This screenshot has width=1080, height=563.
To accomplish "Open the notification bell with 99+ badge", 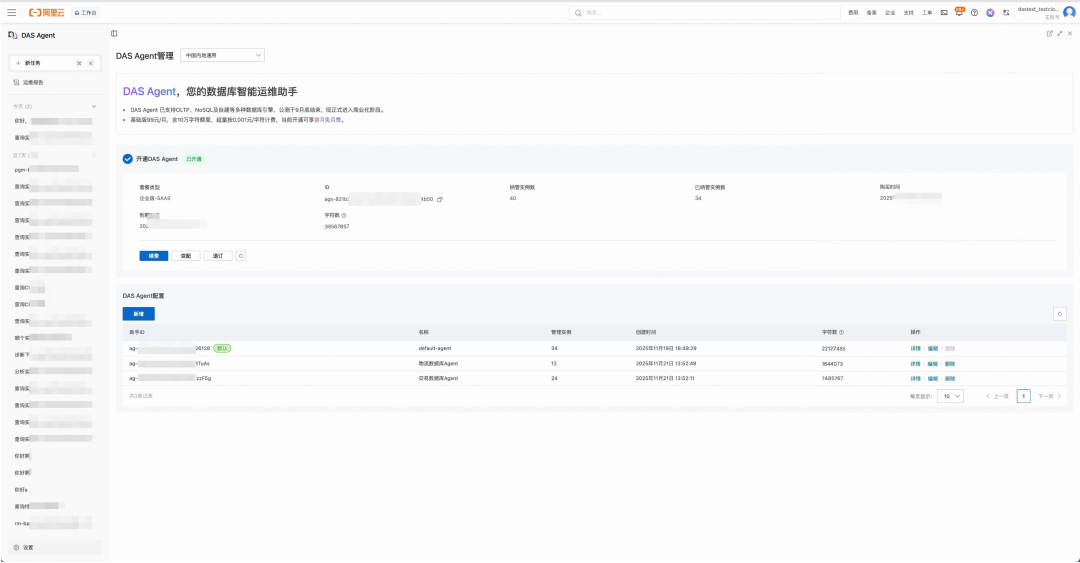I will click(x=959, y=12).
